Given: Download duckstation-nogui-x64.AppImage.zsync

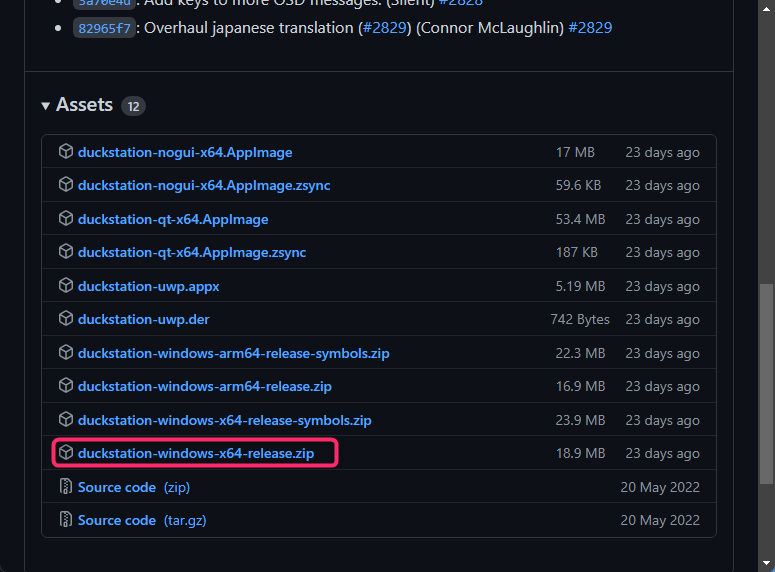Looking at the screenshot, I should point(204,185).
